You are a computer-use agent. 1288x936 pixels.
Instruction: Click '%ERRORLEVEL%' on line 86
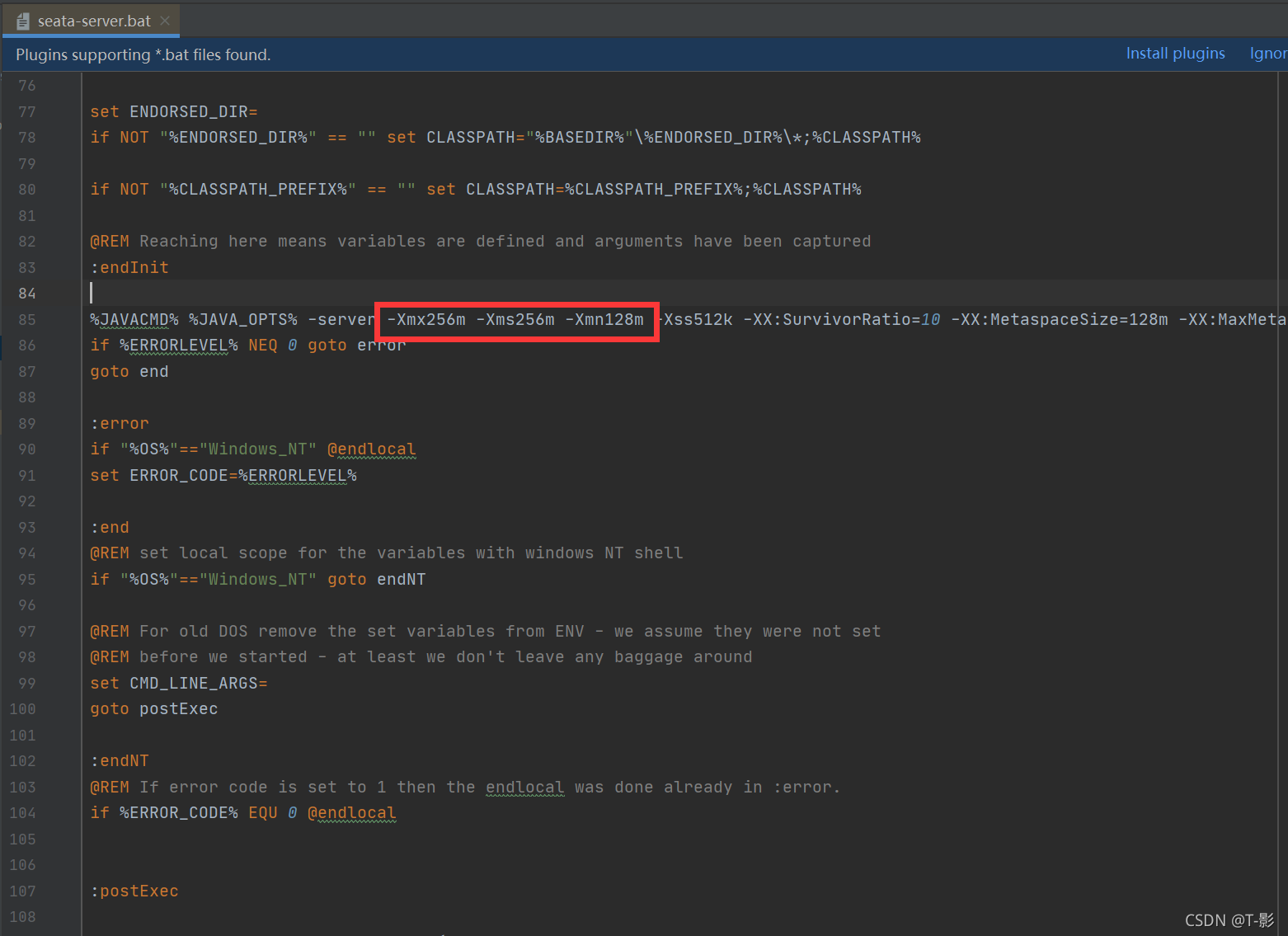(x=179, y=346)
